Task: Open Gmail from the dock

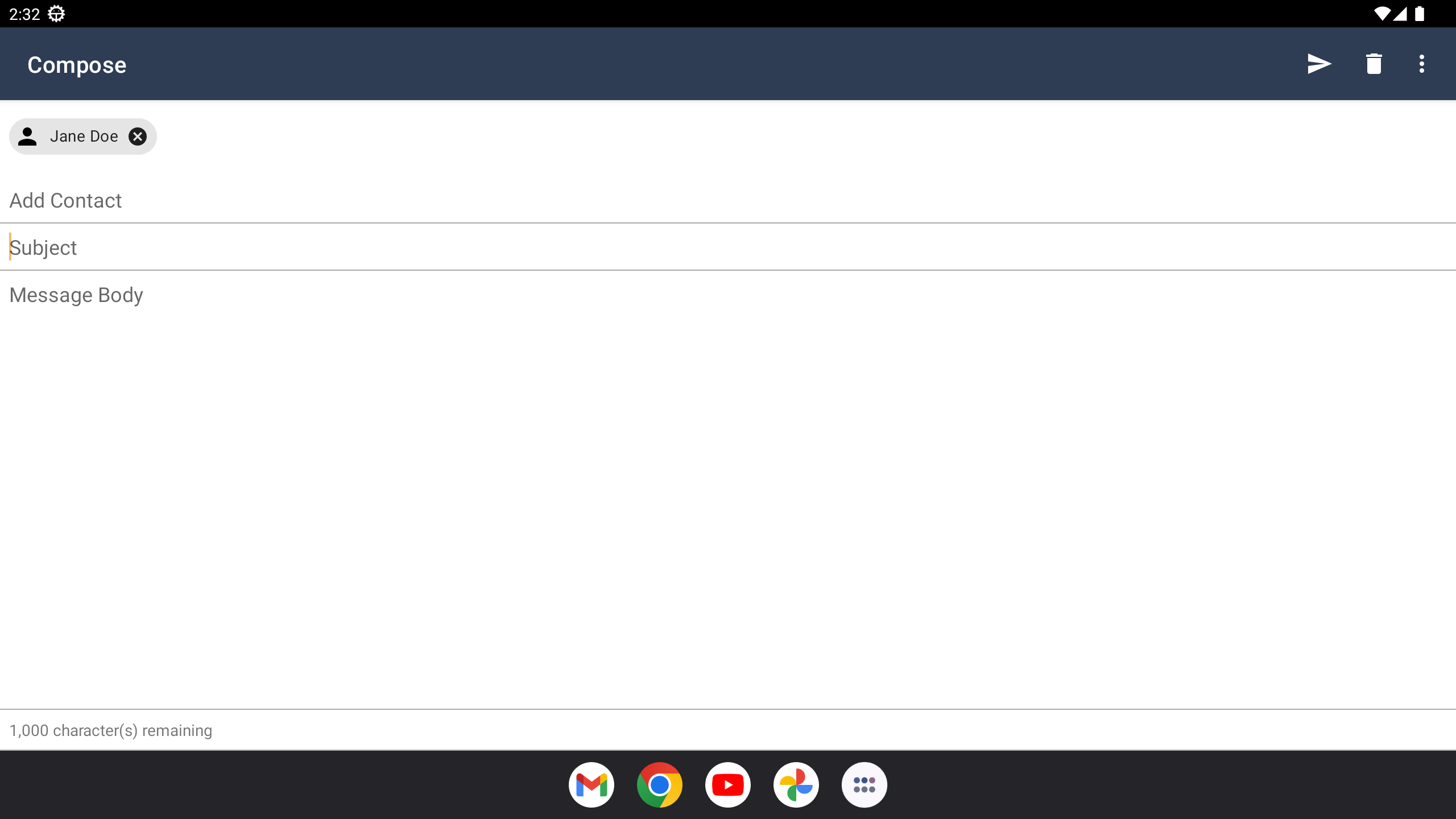Action: coord(591,785)
